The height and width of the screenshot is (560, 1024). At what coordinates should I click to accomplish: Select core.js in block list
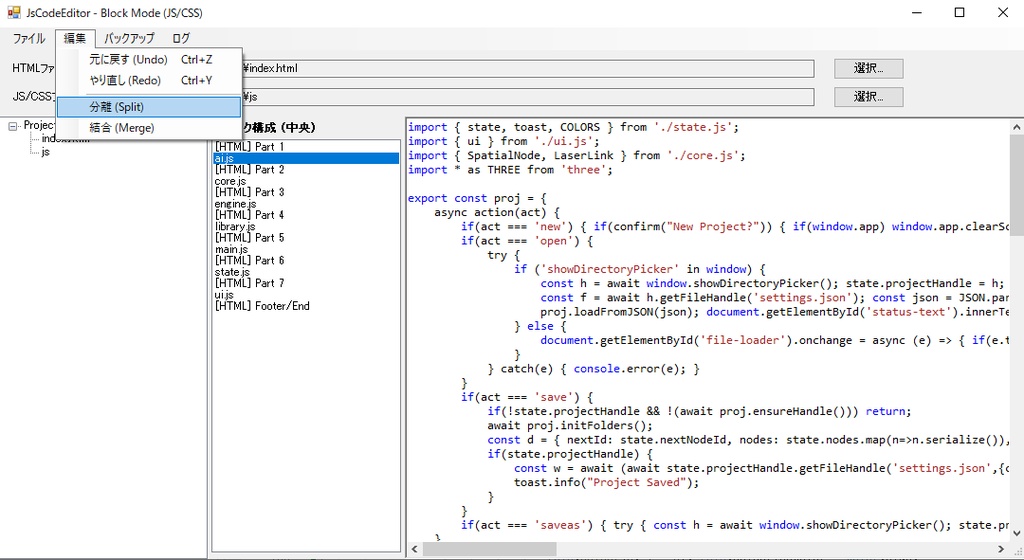click(306, 181)
